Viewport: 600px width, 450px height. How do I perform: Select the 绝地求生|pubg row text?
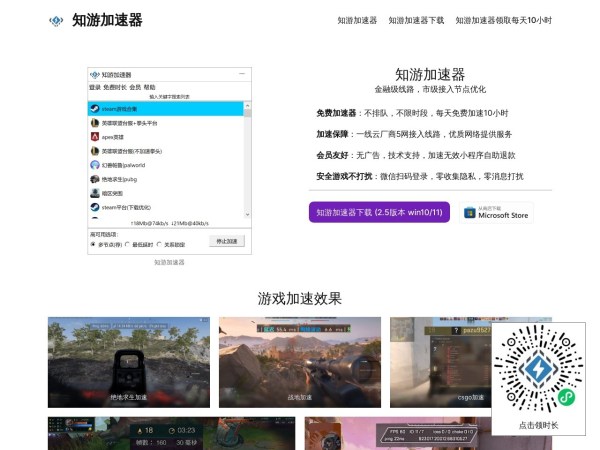point(119,179)
